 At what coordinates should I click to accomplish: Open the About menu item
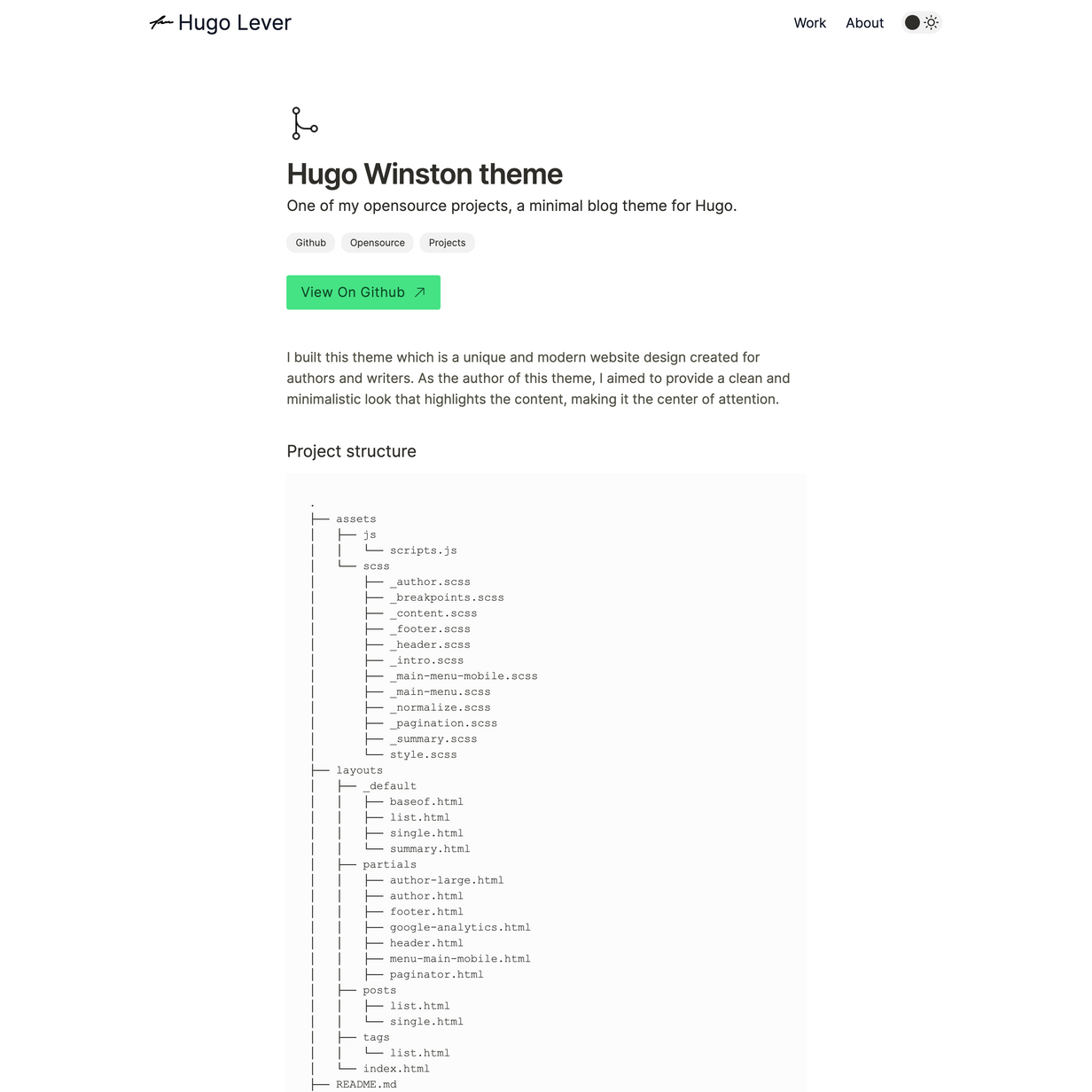coord(864,23)
